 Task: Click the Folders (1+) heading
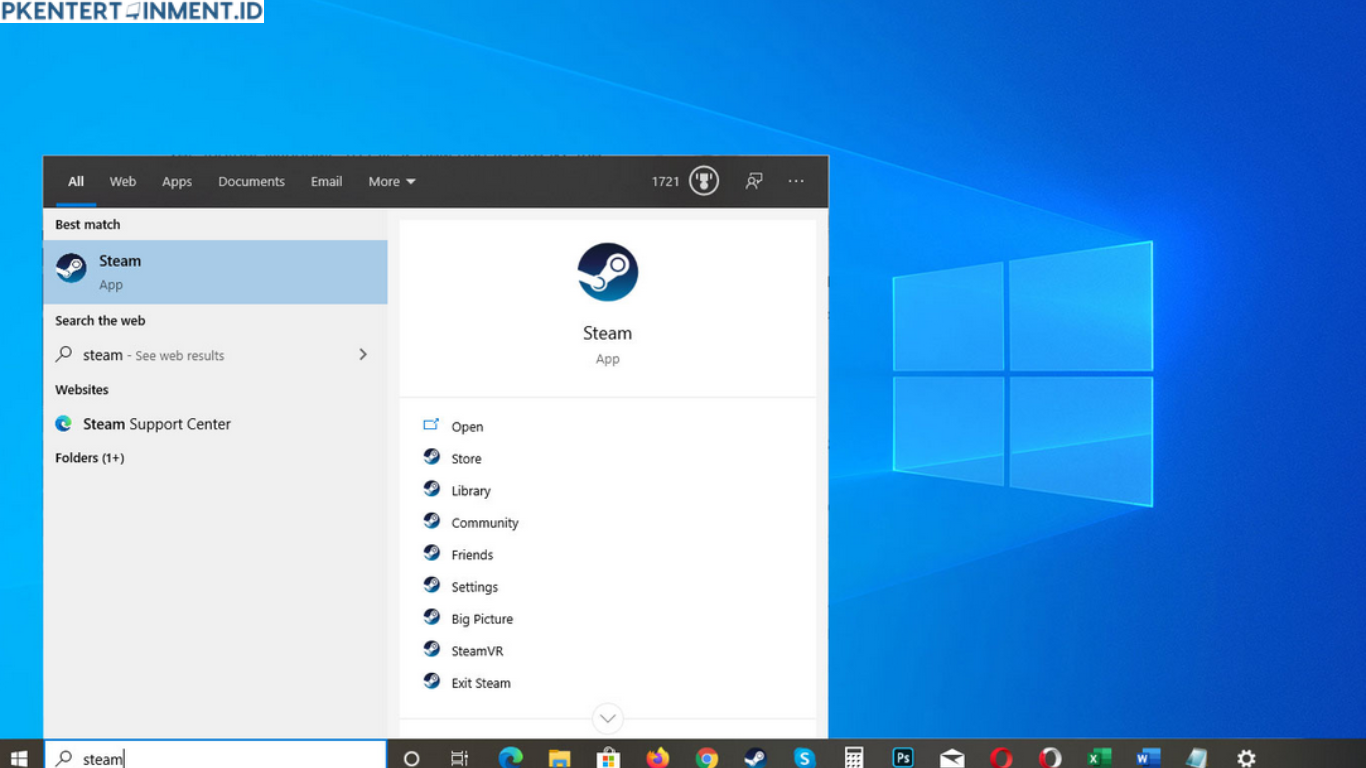[90, 458]
